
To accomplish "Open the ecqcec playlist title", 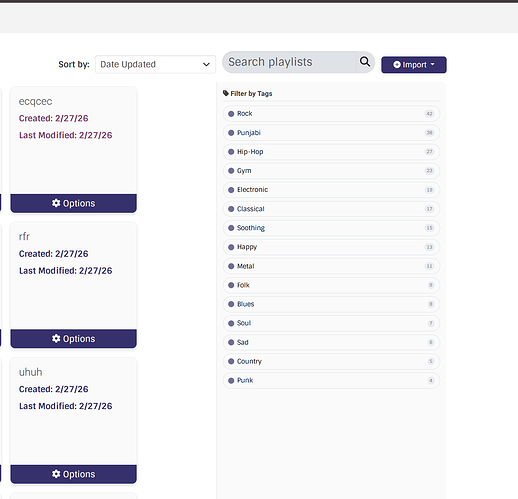I will 35,101.
